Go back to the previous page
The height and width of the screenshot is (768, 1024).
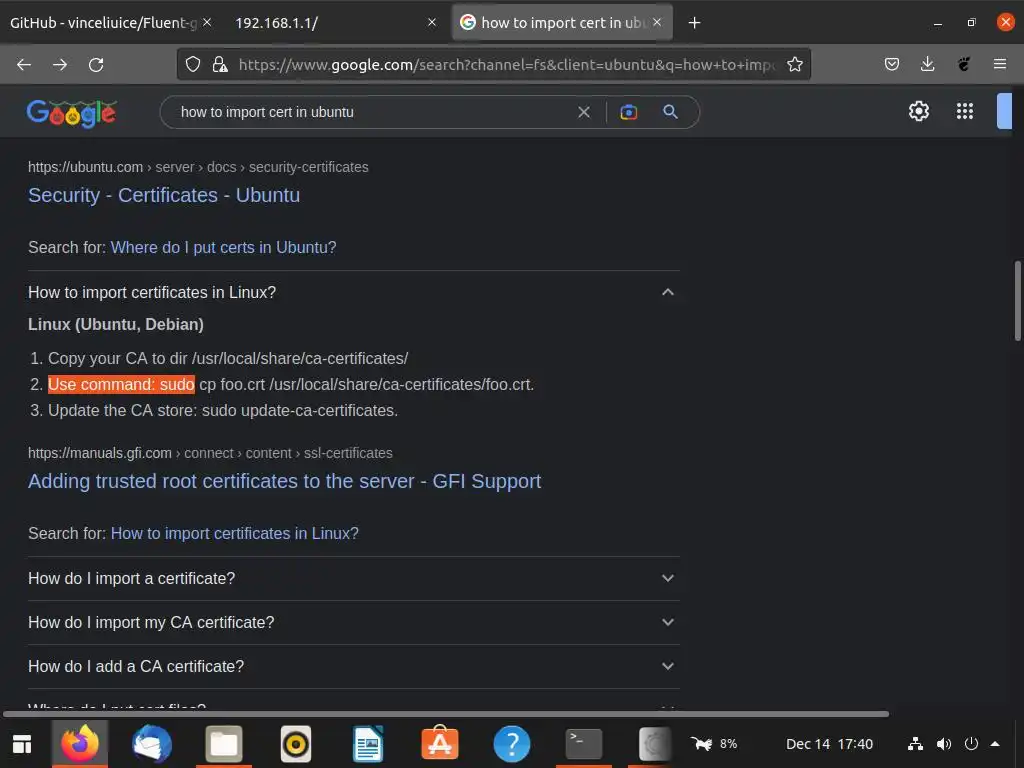coord(24,65)
